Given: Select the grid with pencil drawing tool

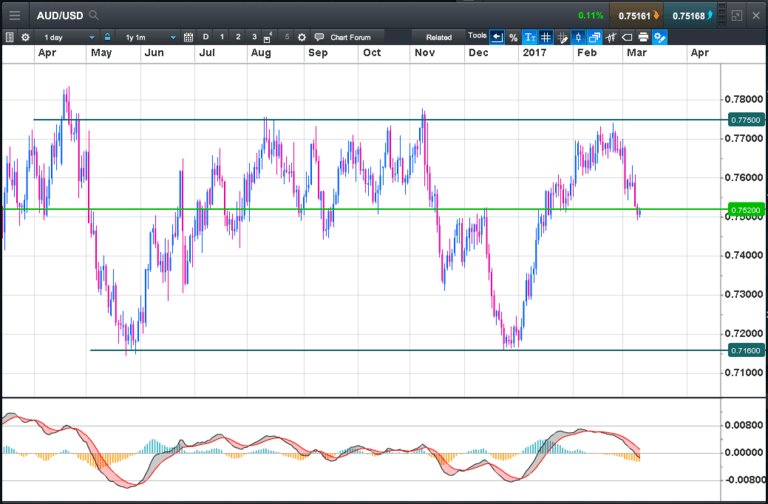Looking at the screenshot, I should pos(562,37).
